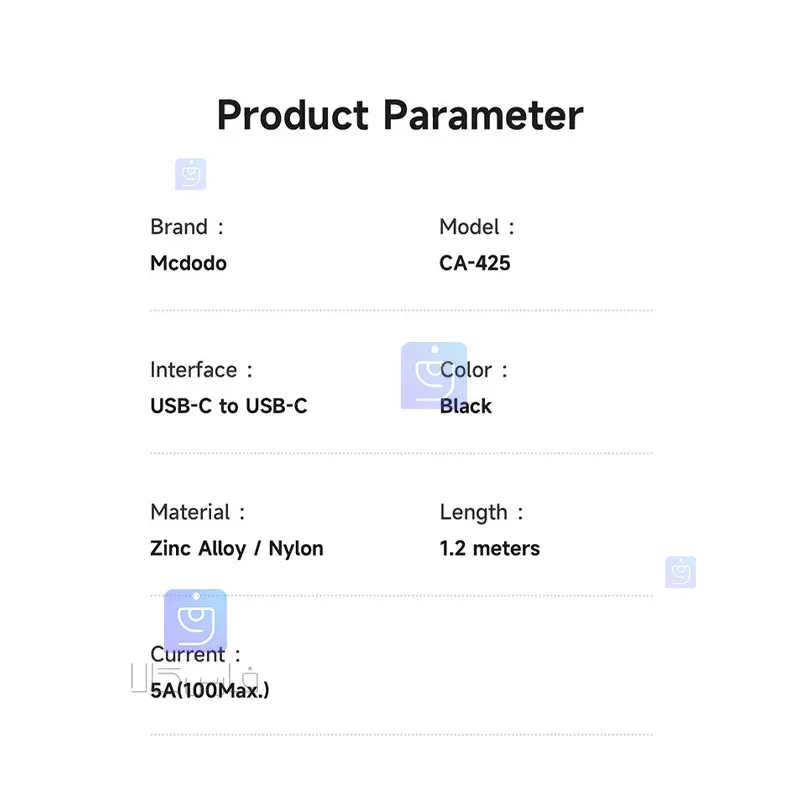Click the small watermark logo right of 1.2 meters
This screenshot has width=800, height=800.
coord(680,572)
